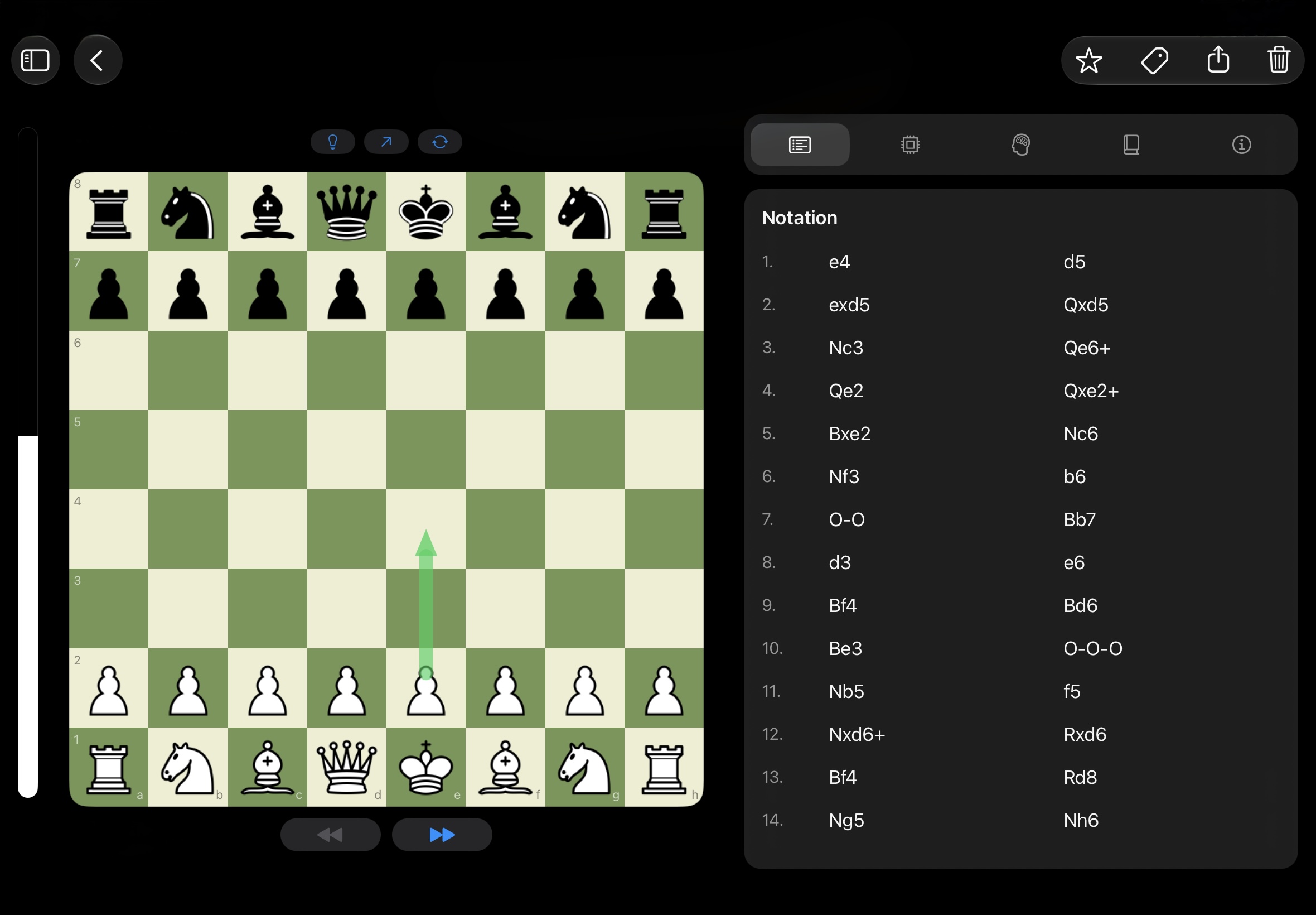Jump to move Rd8
The width and height of the screenshot is (1316, 915).
click(x=1080, y=778)
